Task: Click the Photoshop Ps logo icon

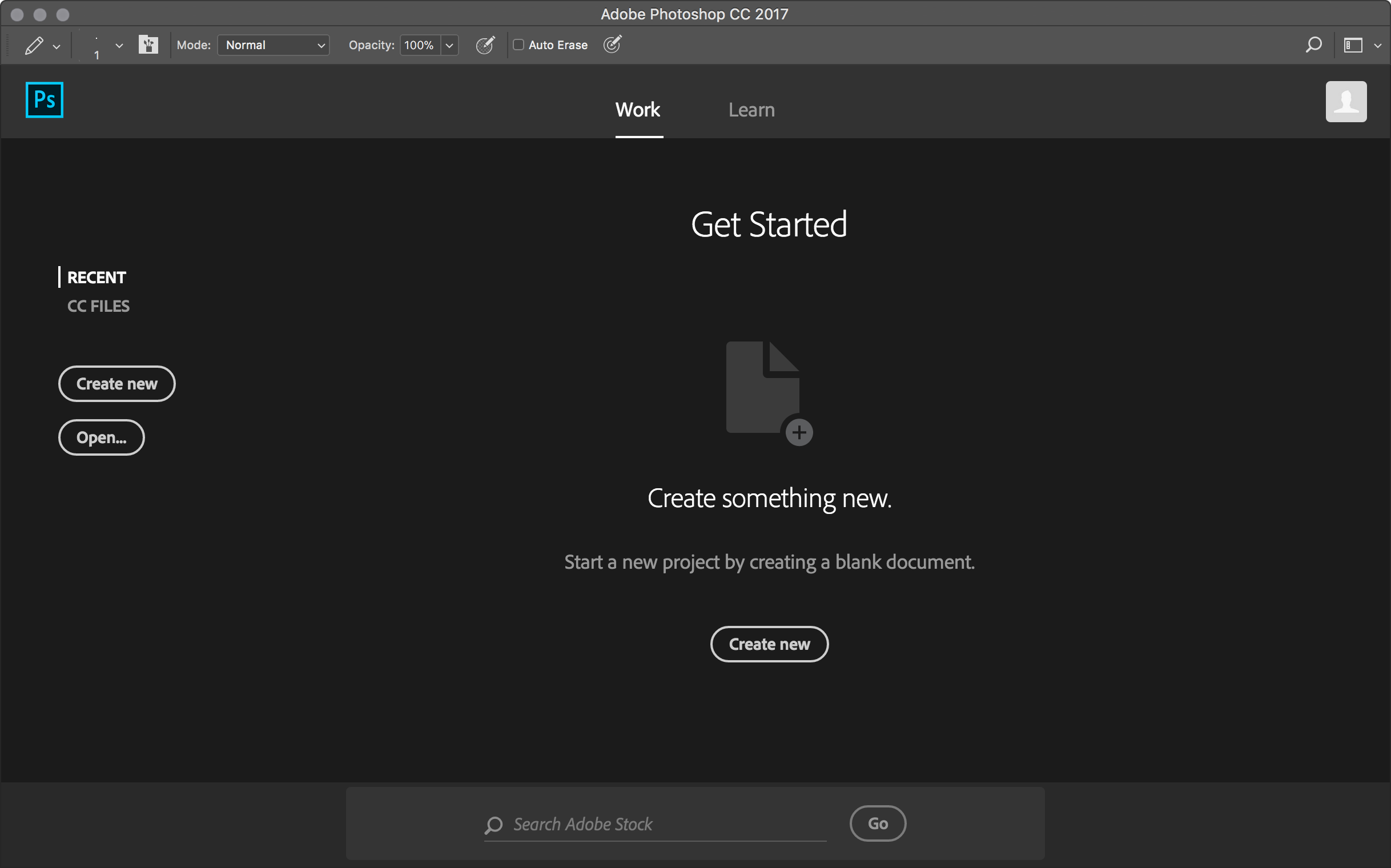Action: [44, 99]
